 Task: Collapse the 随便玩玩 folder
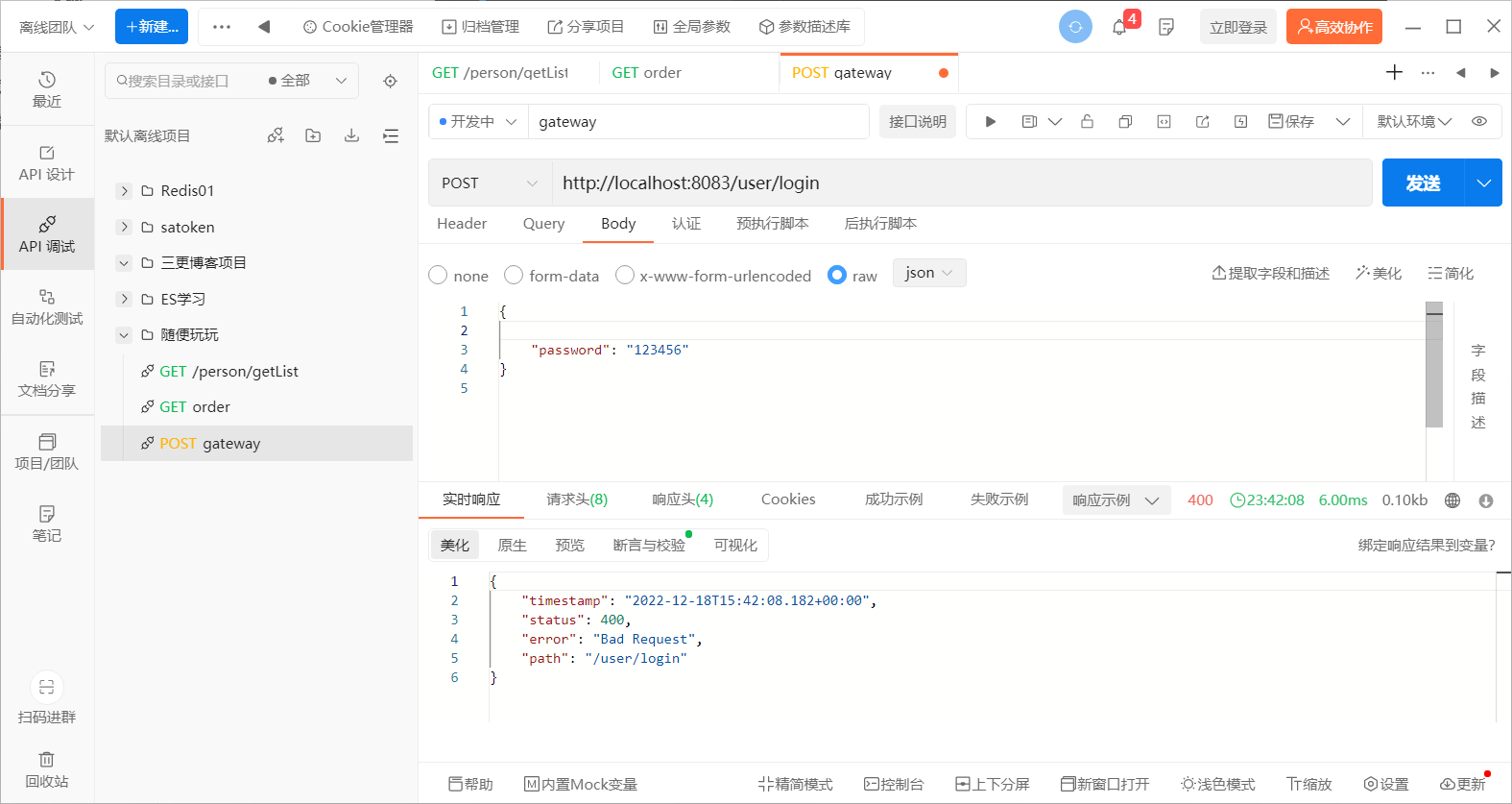click(x=124, y=335)
